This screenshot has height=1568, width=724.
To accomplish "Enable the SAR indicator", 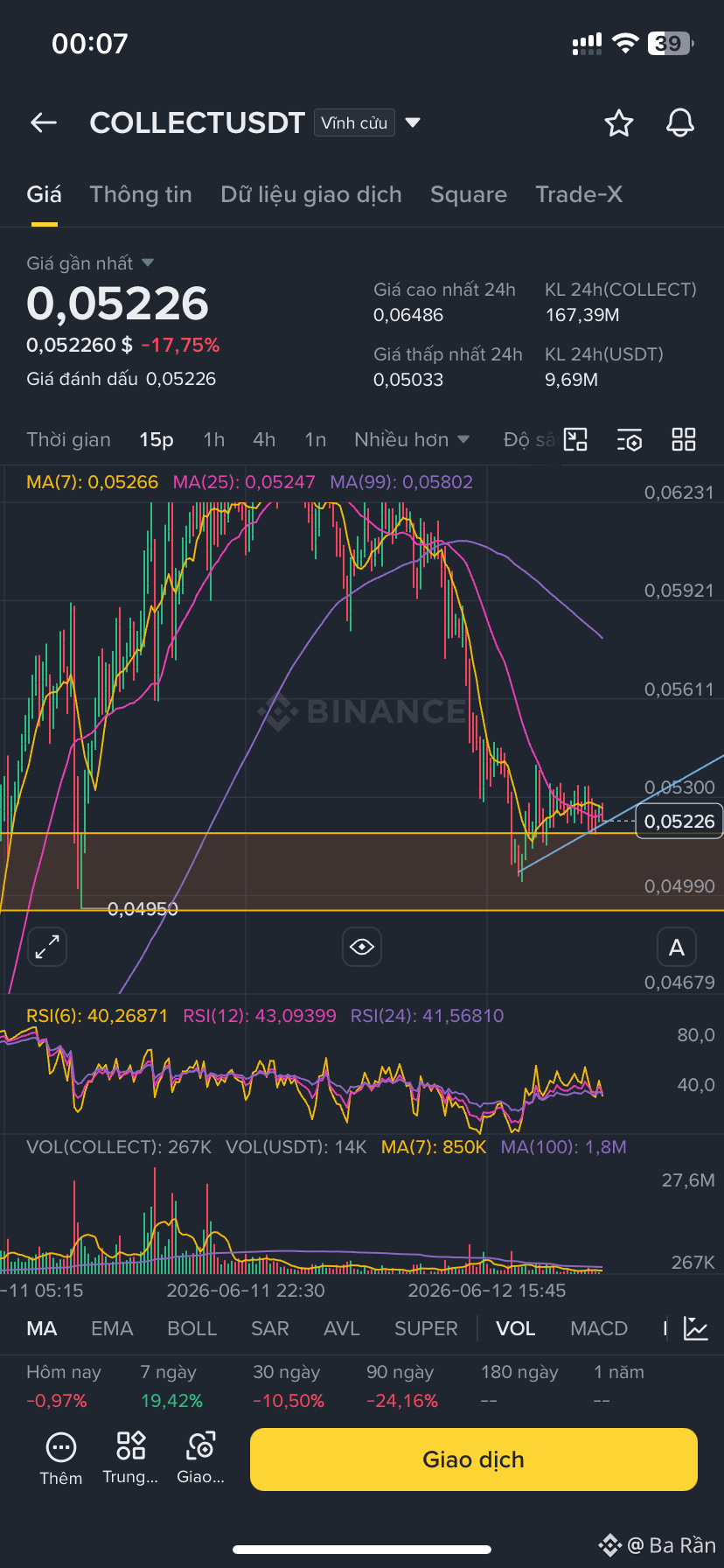I will pyautogui.click(x=269, y=1328).
